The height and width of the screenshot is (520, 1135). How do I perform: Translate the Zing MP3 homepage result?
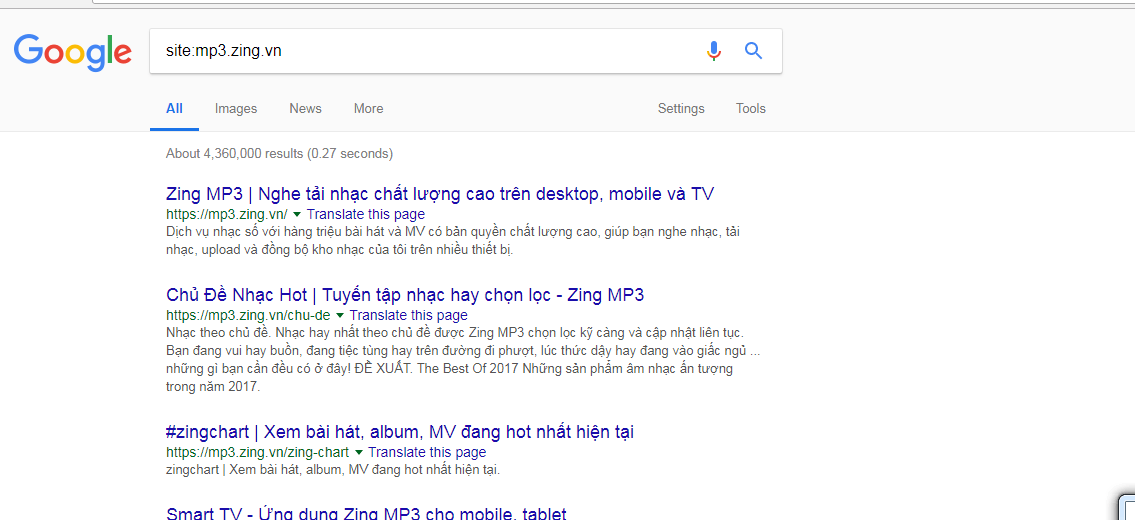366,214
